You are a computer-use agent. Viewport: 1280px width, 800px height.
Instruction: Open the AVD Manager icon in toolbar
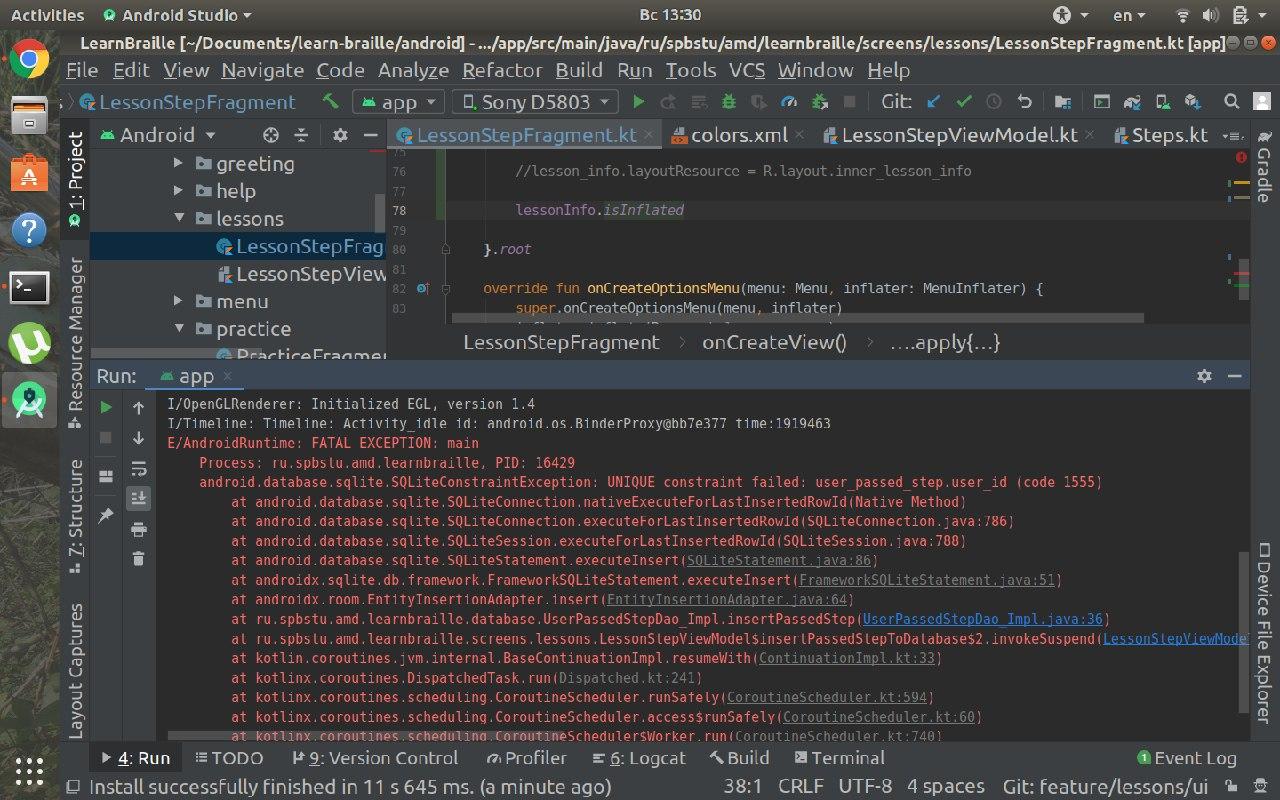1163,102
